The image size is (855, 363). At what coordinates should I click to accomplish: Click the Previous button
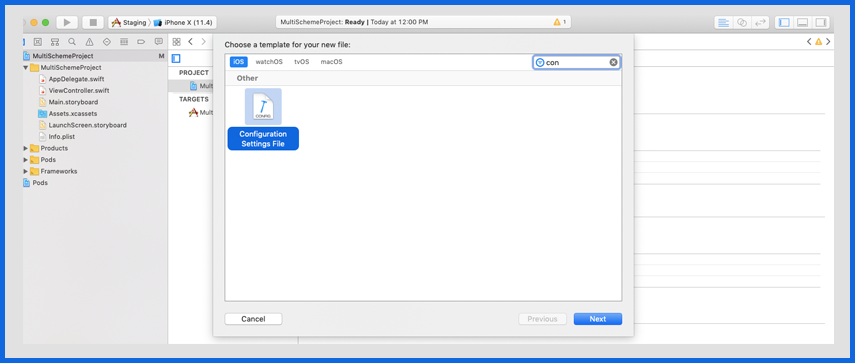pos(543,319)
